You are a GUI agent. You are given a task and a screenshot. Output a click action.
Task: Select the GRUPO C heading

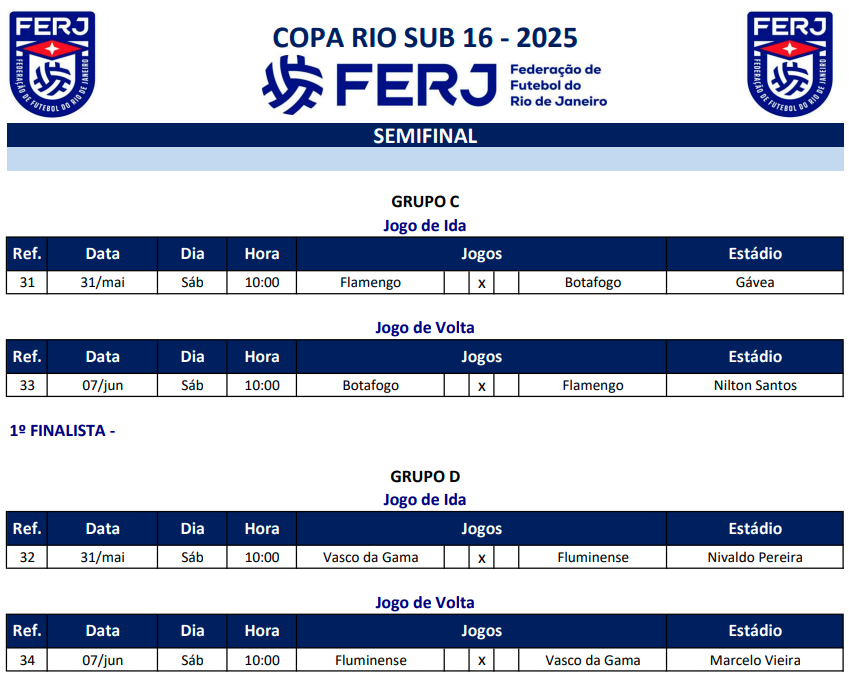425,201
